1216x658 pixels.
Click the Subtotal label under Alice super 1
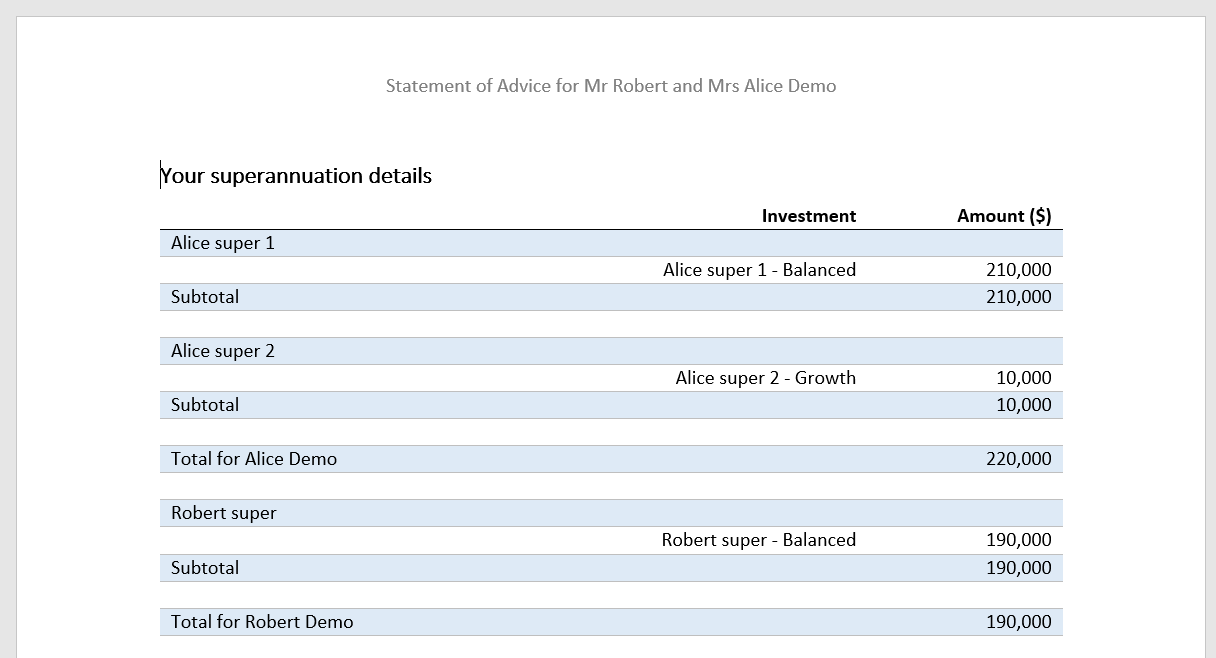tap(205, 297)
